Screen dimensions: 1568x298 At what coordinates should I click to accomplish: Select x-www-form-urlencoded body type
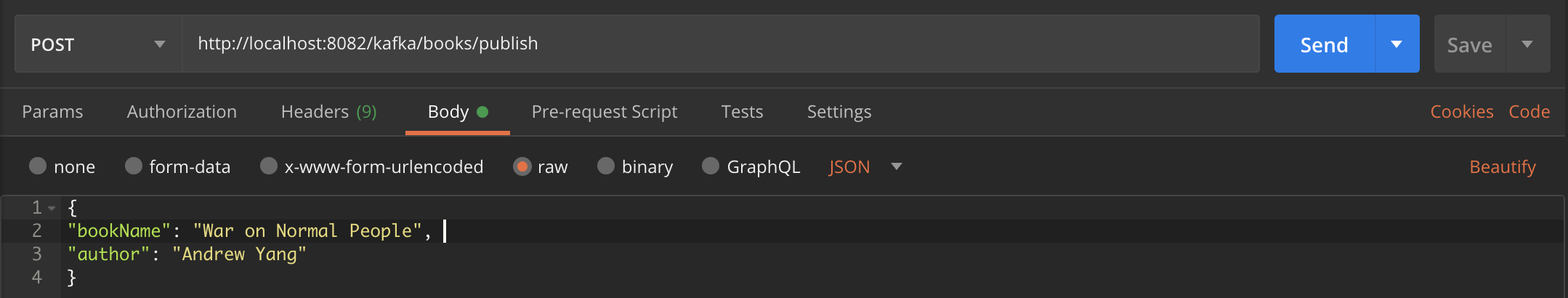point(269,166)
